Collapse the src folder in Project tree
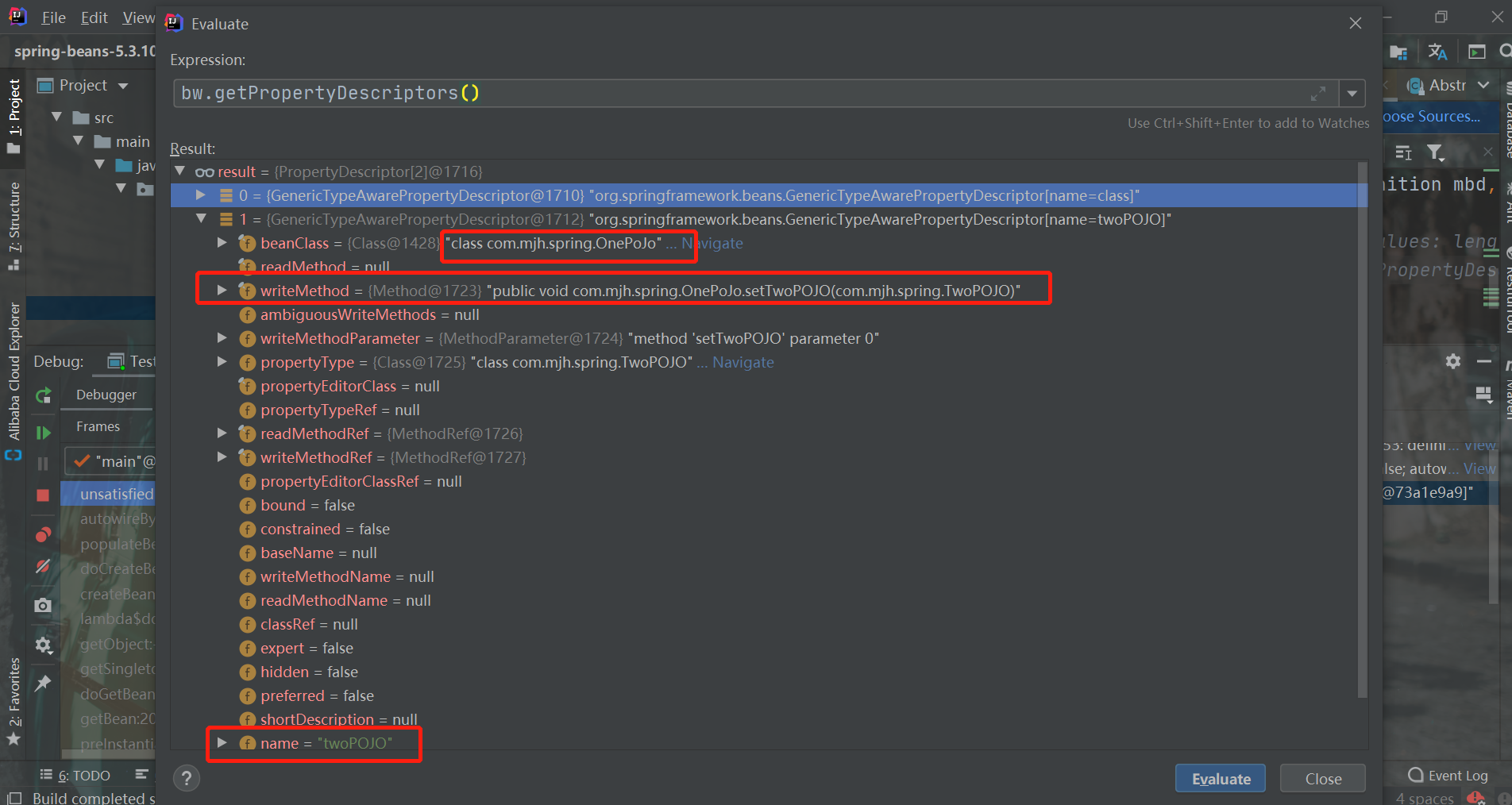Image resolution: width=1512 pixels, height=805 pixels. pos(56,117)
